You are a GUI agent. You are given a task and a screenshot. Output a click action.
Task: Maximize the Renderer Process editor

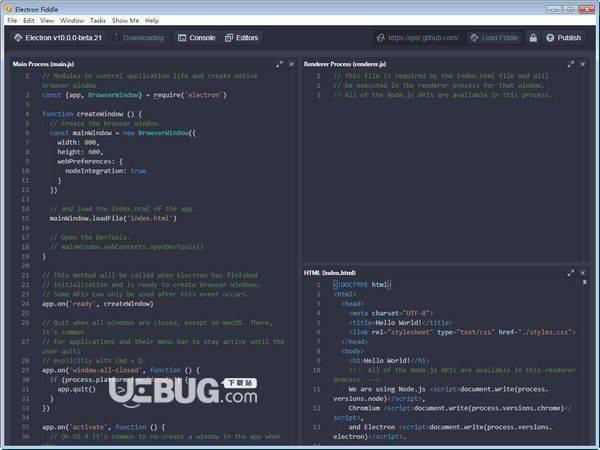coord(571,64)
